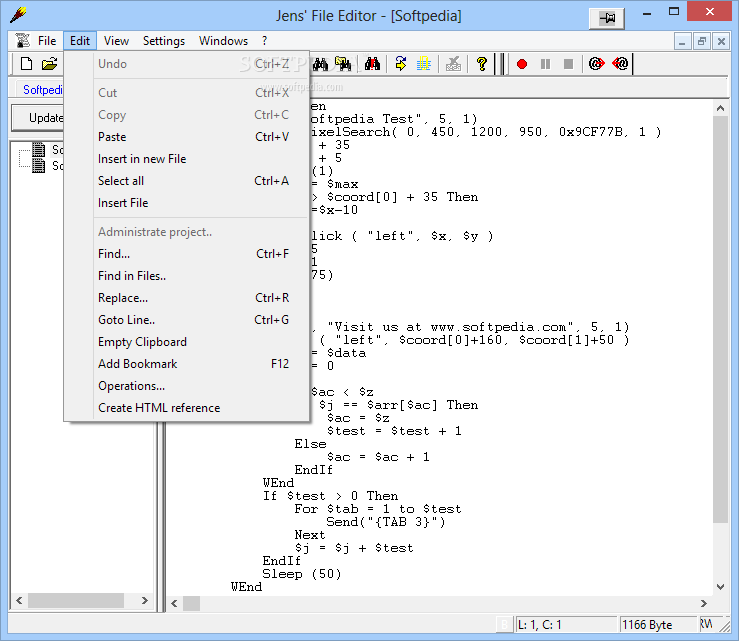
Task: Click the pause recording button
Action: point(545,64)
